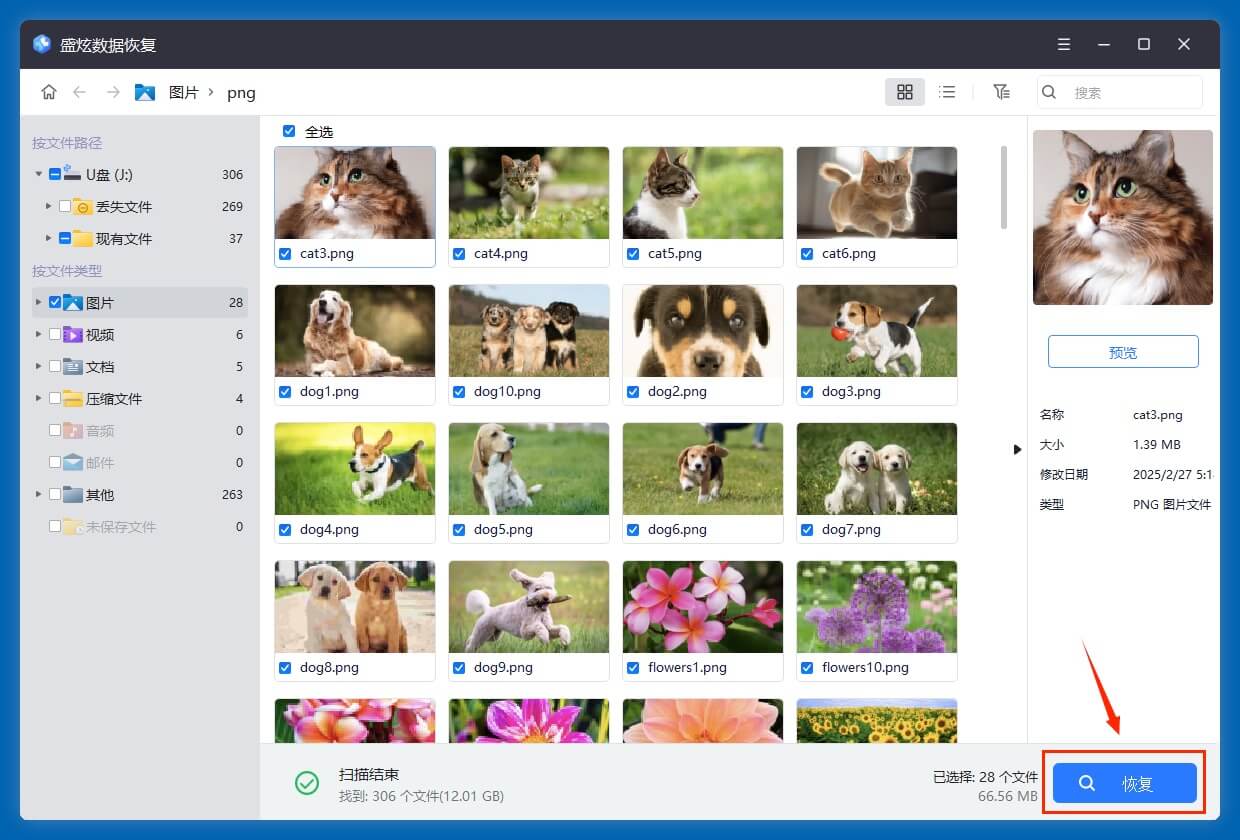Check the 丢失文件 checkbox

click(65, 207)
